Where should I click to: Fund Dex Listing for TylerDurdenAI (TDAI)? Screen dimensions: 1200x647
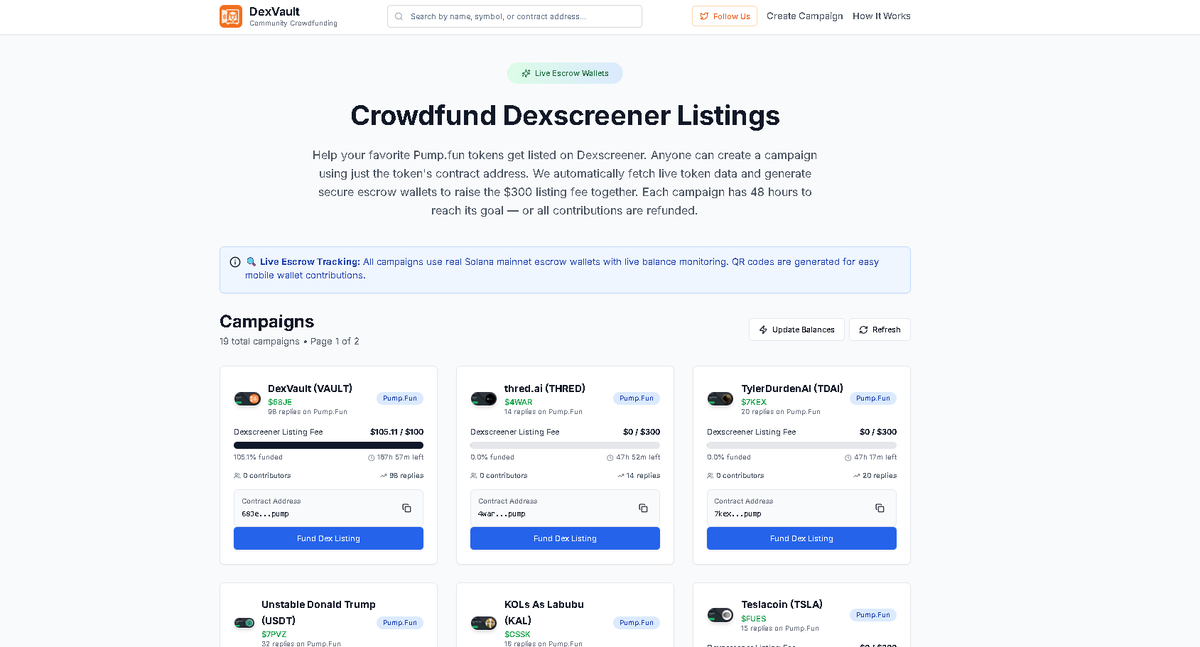click(801, 538)
